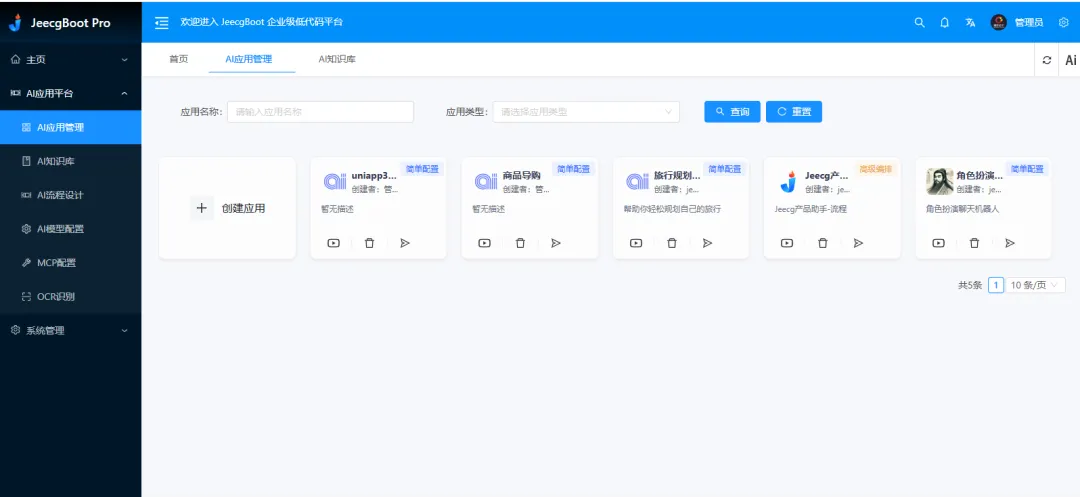Expand the 主页 sidebar menu

[70, 60]
